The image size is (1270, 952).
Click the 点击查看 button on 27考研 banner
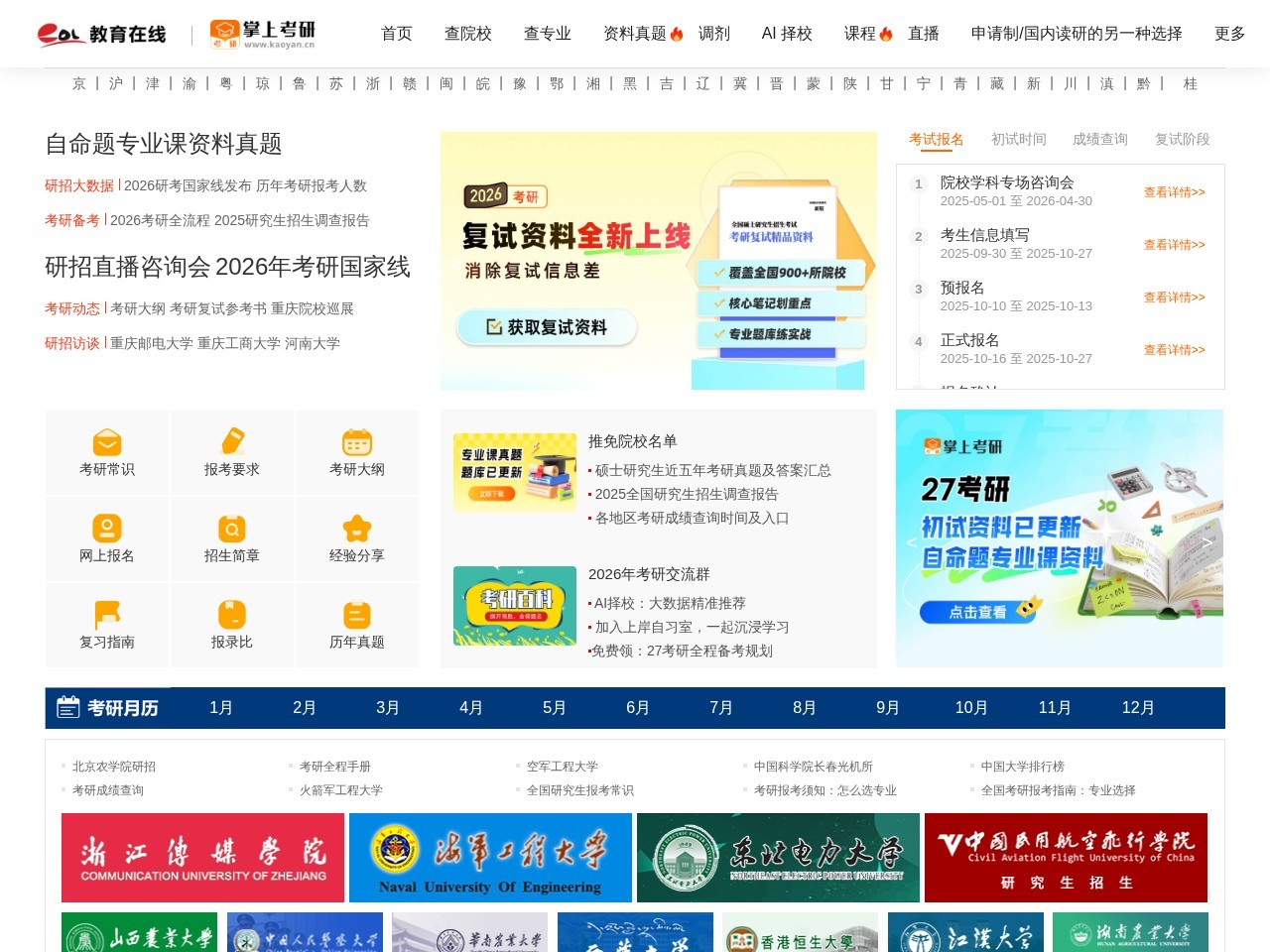click(980, 612)
